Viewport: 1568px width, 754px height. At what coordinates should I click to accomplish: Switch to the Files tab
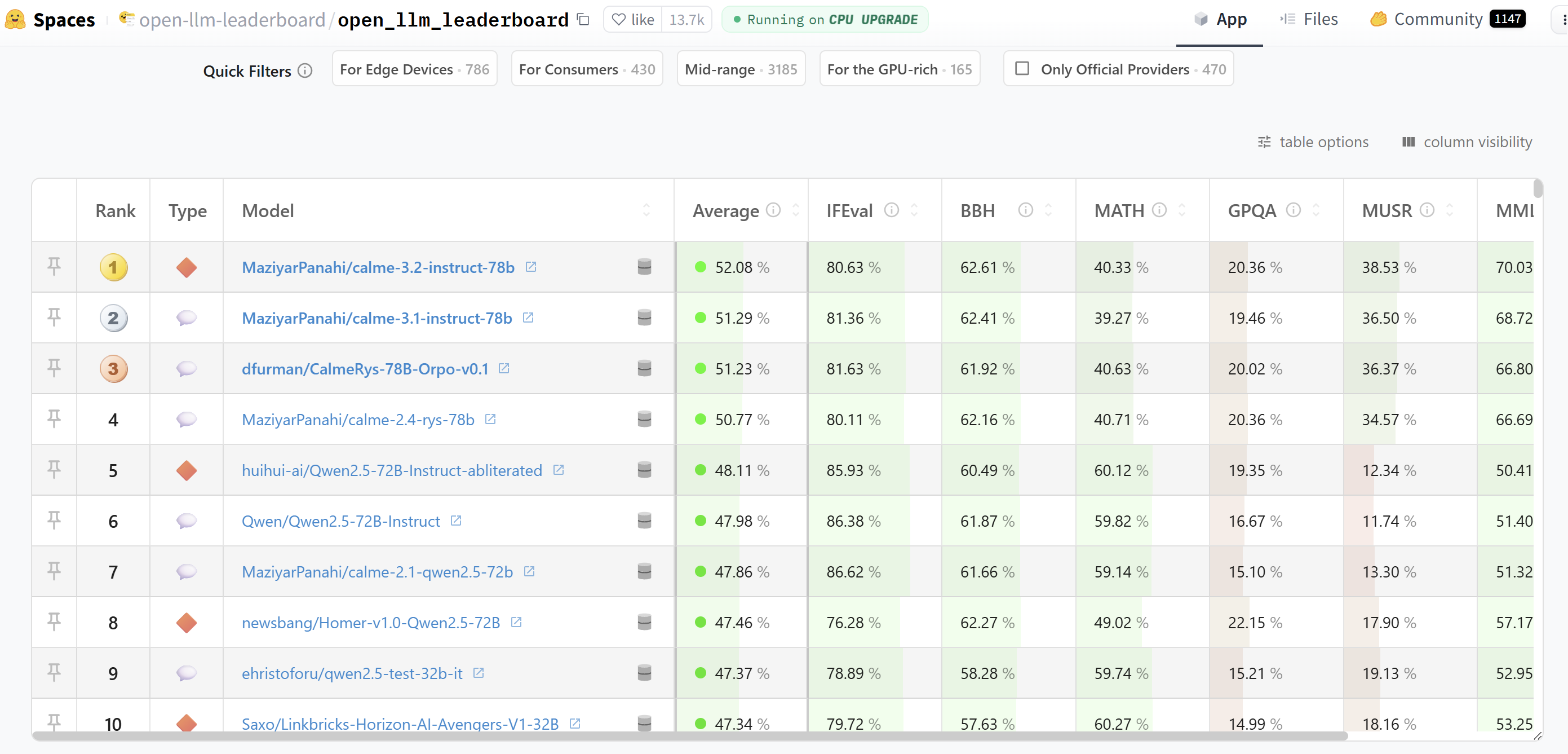(x=1309, y=20)
